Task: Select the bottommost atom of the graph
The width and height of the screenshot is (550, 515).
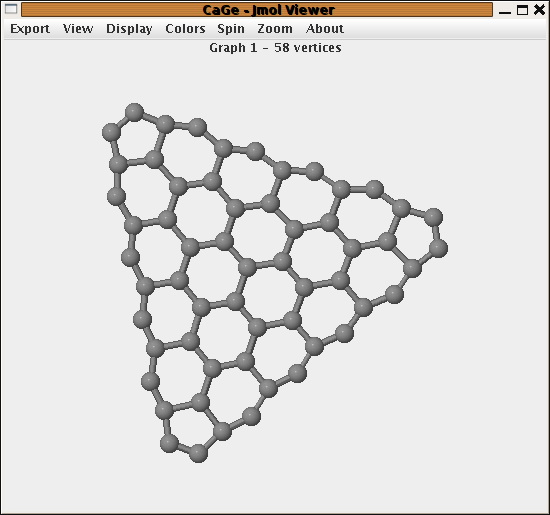Action: pos(198,453)
